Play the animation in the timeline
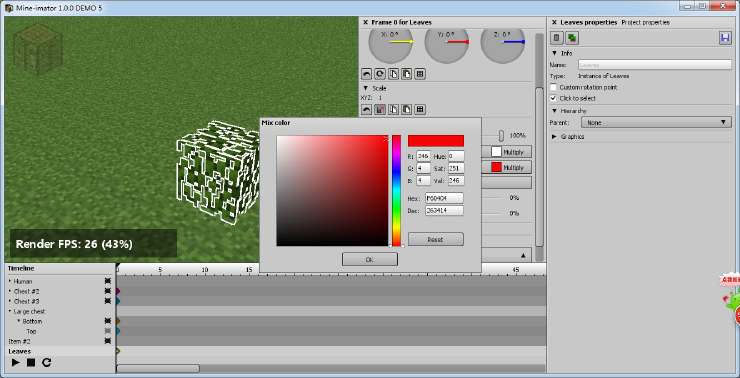Image resolution: width=740 pixels, height=378 pixels. coord(16,362)
